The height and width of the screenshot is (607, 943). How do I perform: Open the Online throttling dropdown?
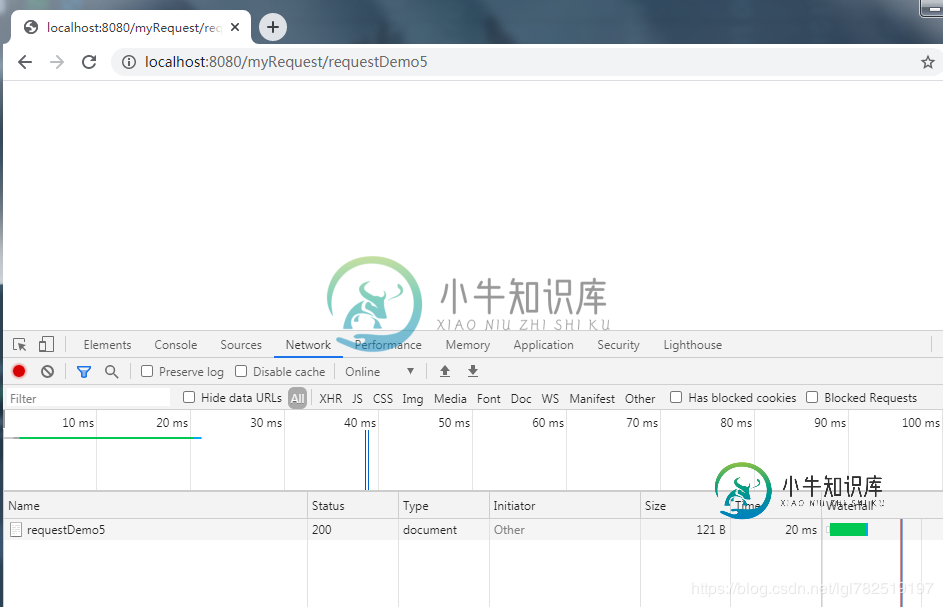[379, 372]
